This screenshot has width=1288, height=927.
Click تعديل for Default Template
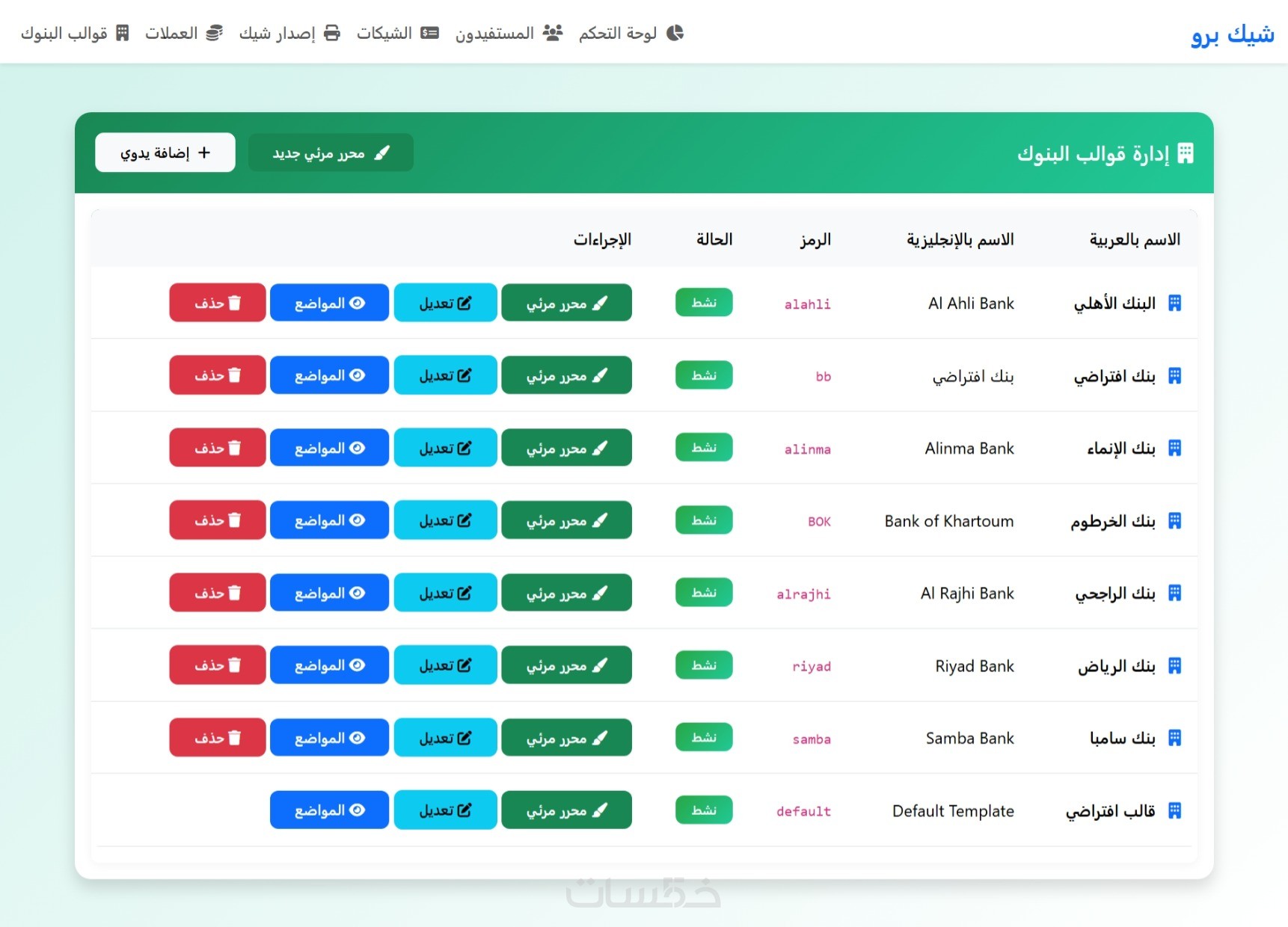click(x=446, y=810)
